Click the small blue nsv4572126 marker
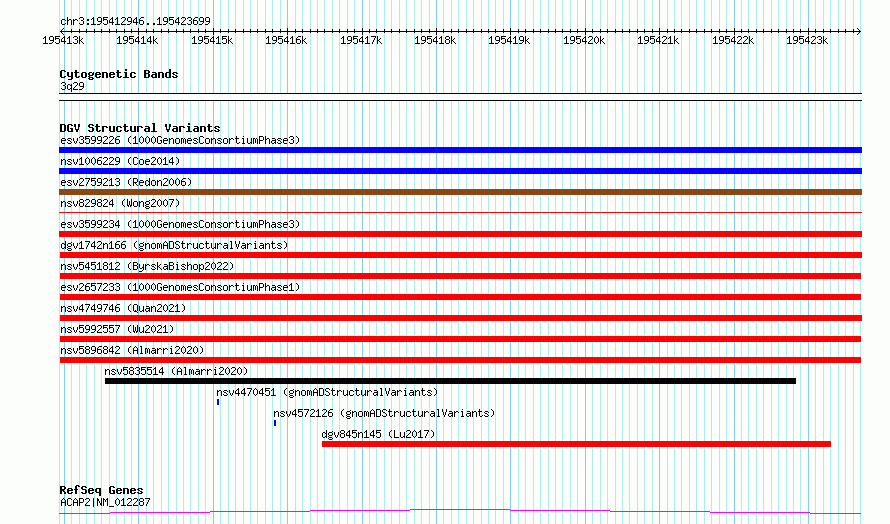This screenshot has height=524, width=890. [x=275, y=423]
